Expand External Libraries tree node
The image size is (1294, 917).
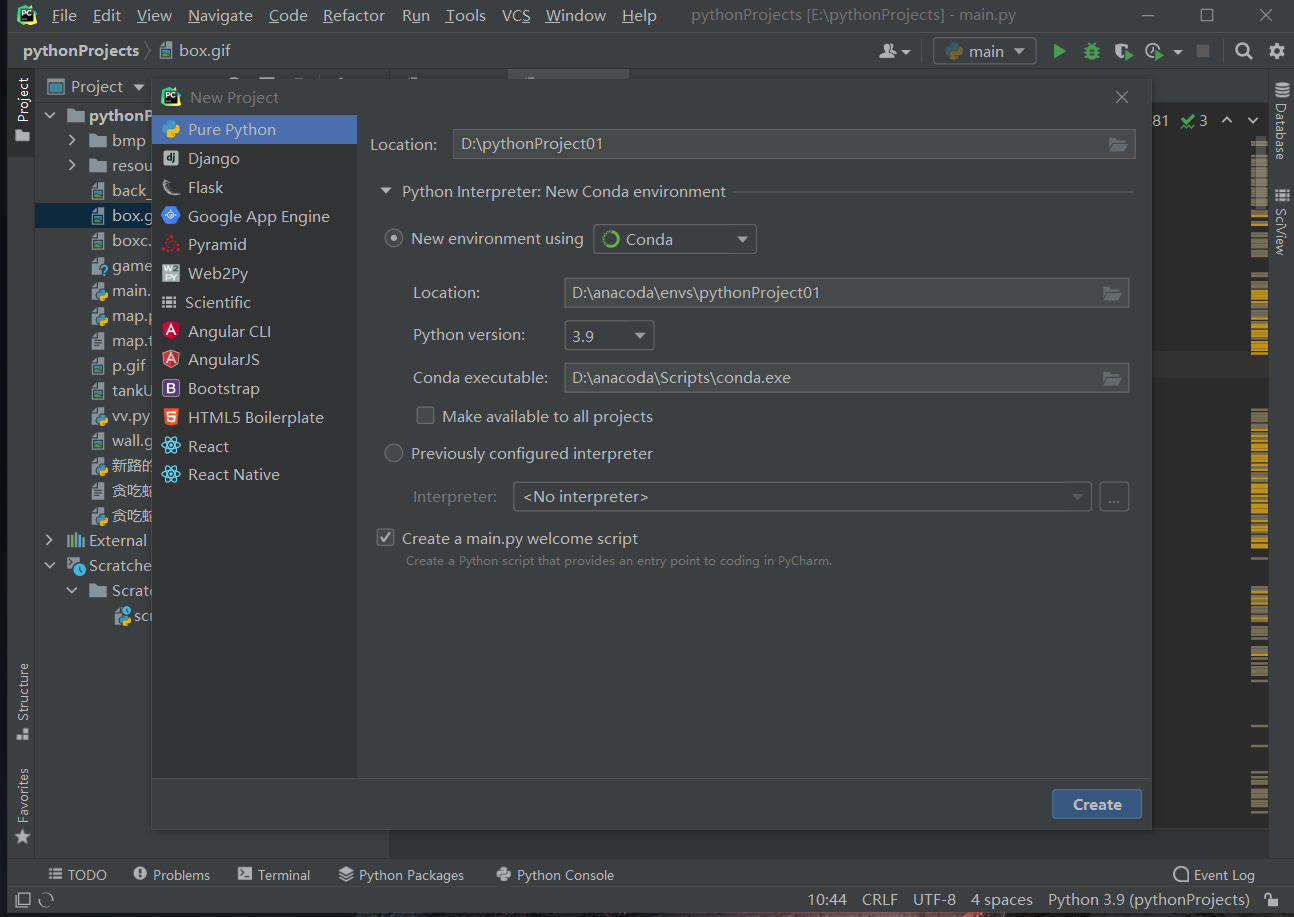[x=50, y=540]
